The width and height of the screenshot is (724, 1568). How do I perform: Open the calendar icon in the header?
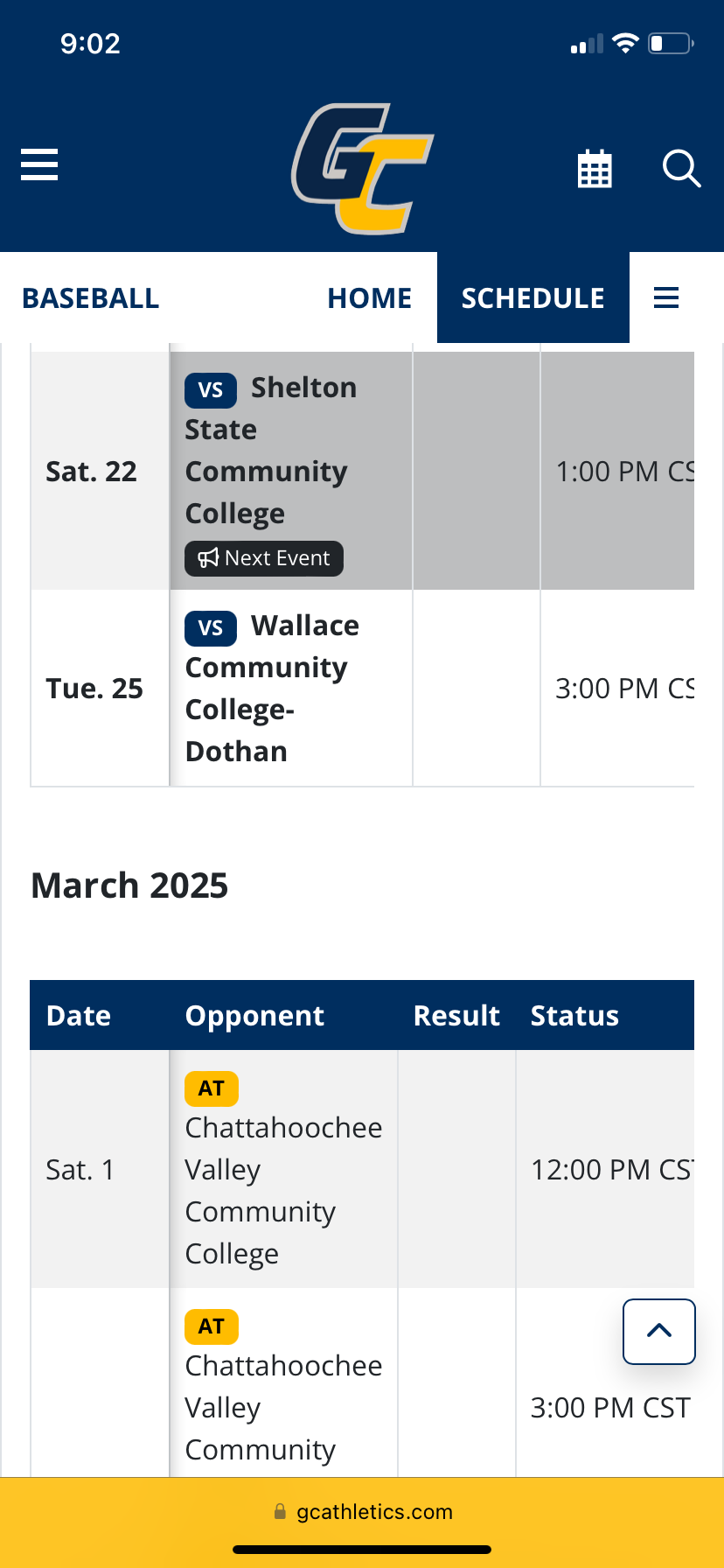tap(595, 168)
